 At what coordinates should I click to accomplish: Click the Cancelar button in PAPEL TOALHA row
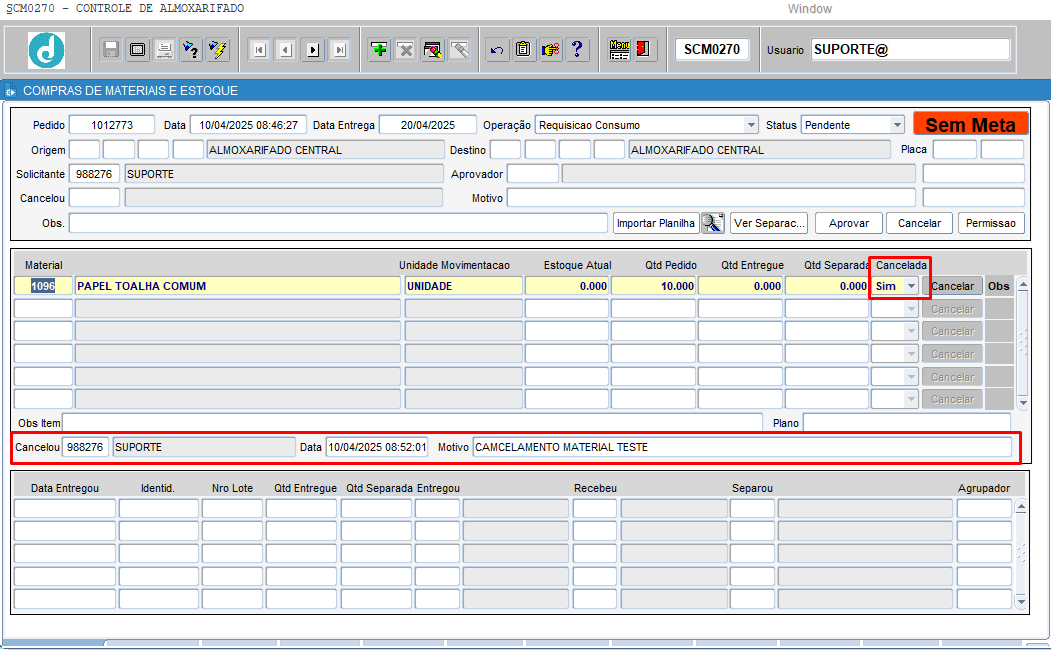pyautogui.click(x=952, y=286)
